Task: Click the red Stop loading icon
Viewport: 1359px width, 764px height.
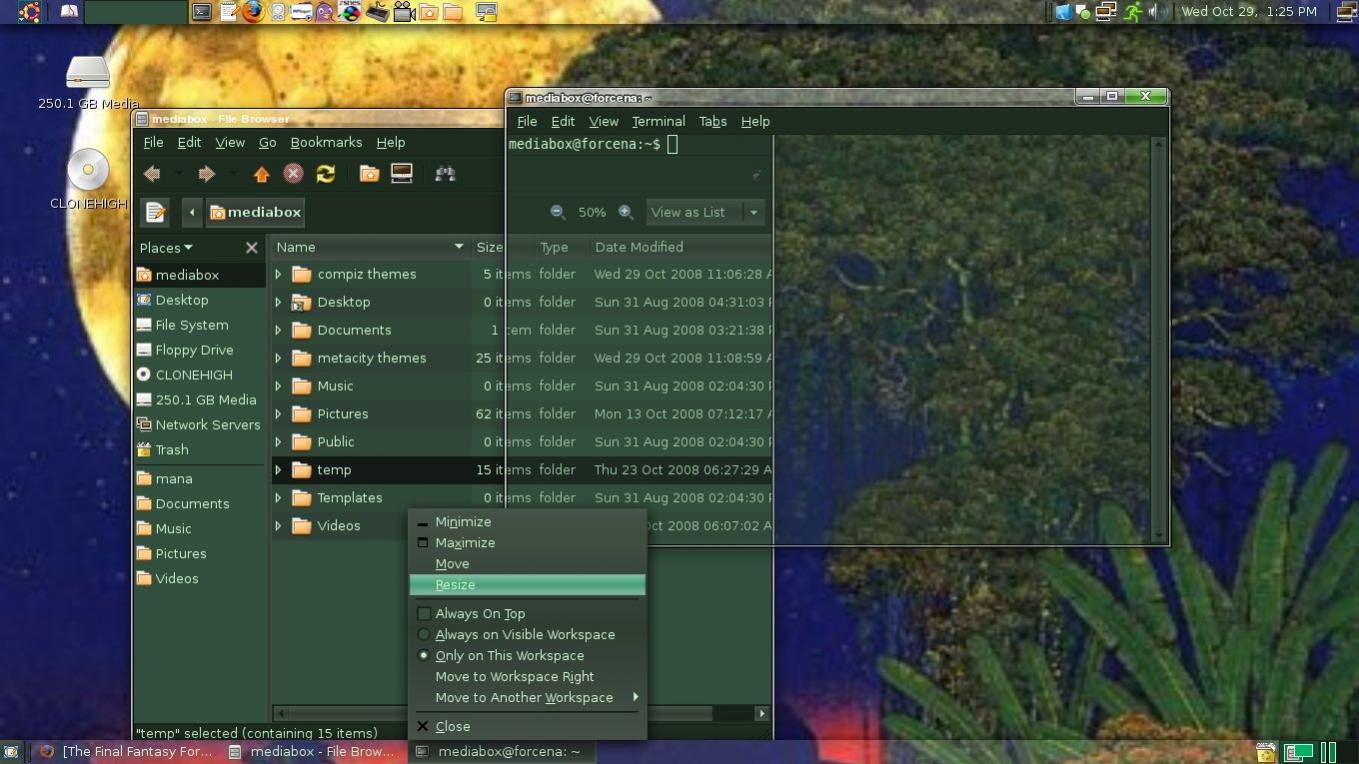Action: tap(293, 174)
